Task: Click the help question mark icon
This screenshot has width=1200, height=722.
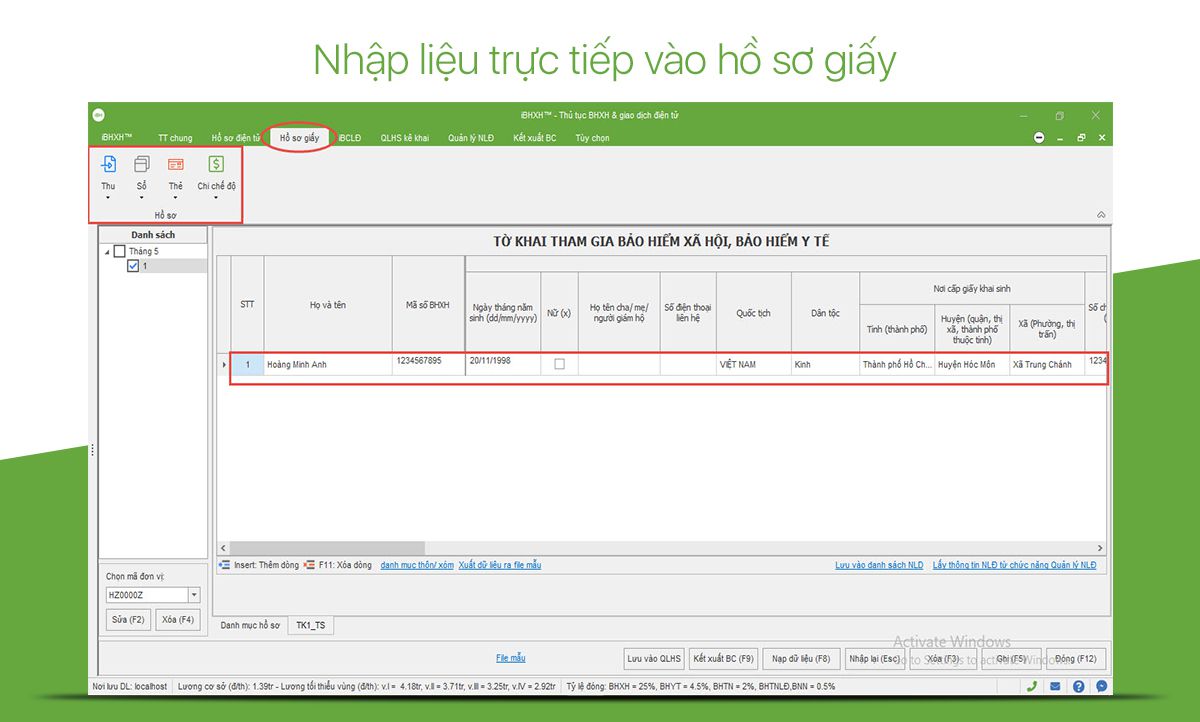Action: (1079, 686)
